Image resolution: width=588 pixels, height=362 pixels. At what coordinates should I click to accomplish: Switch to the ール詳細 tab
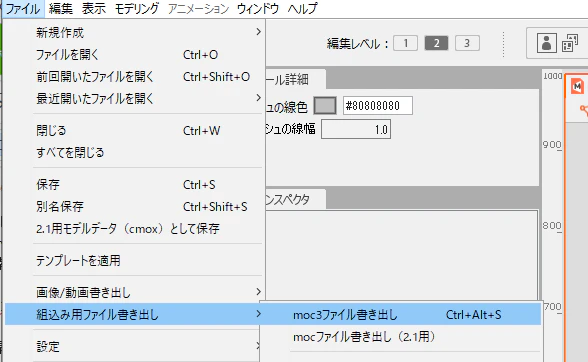point(295,79)
